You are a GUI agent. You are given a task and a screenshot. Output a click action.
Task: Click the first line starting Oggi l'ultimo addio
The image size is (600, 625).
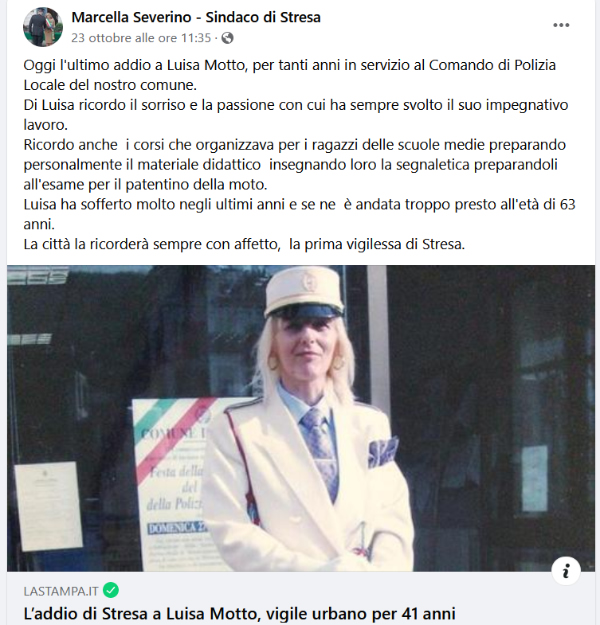(x=289, y=65)
